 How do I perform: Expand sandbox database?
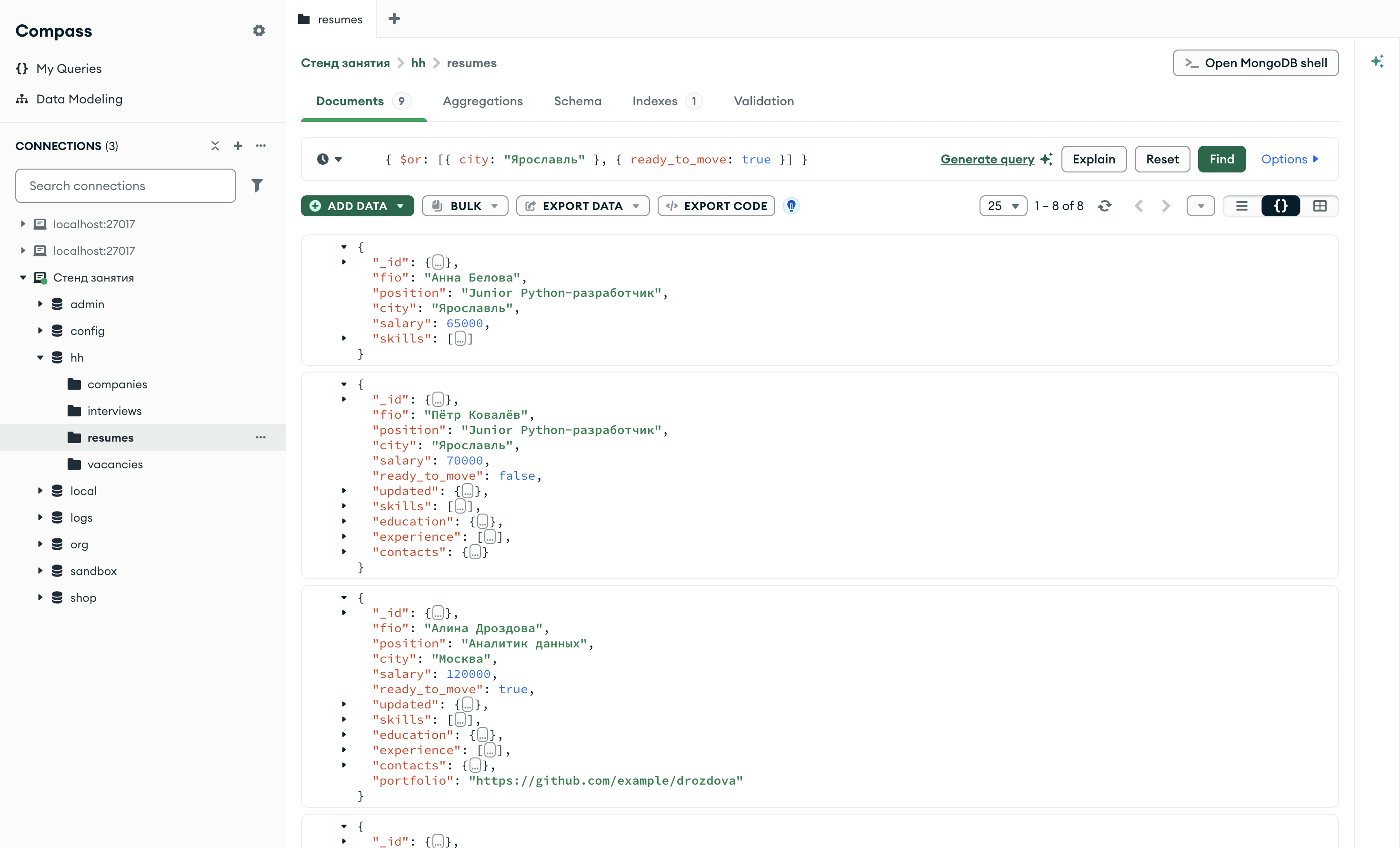pos(40,571)
